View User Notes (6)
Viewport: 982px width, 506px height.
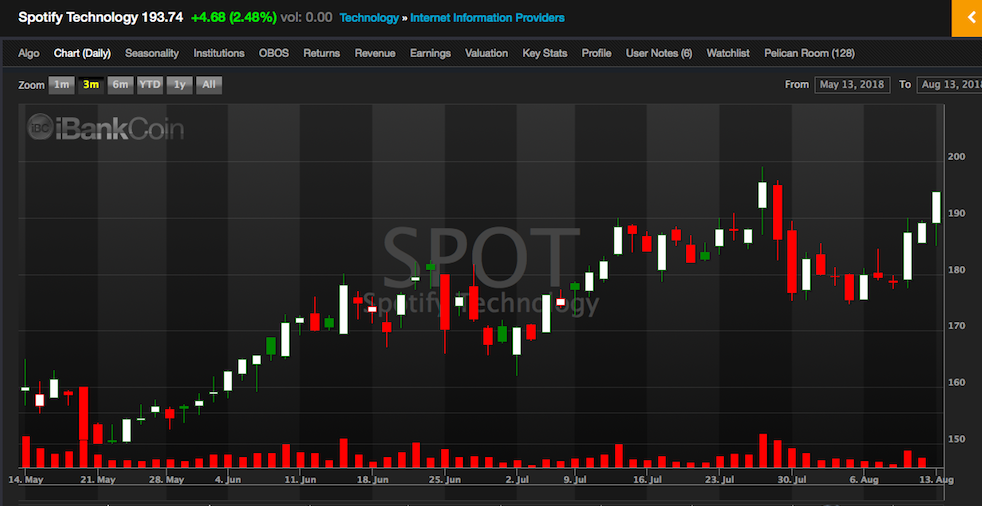click(x=659, y=53)
